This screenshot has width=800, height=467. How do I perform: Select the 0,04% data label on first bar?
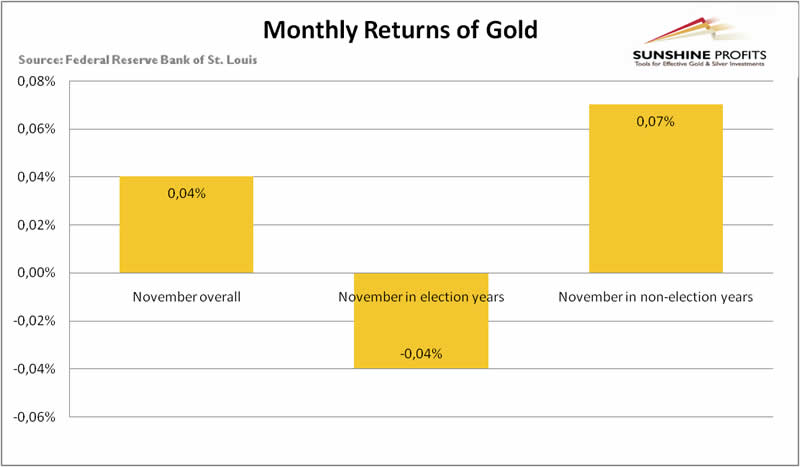pos(187,193)
